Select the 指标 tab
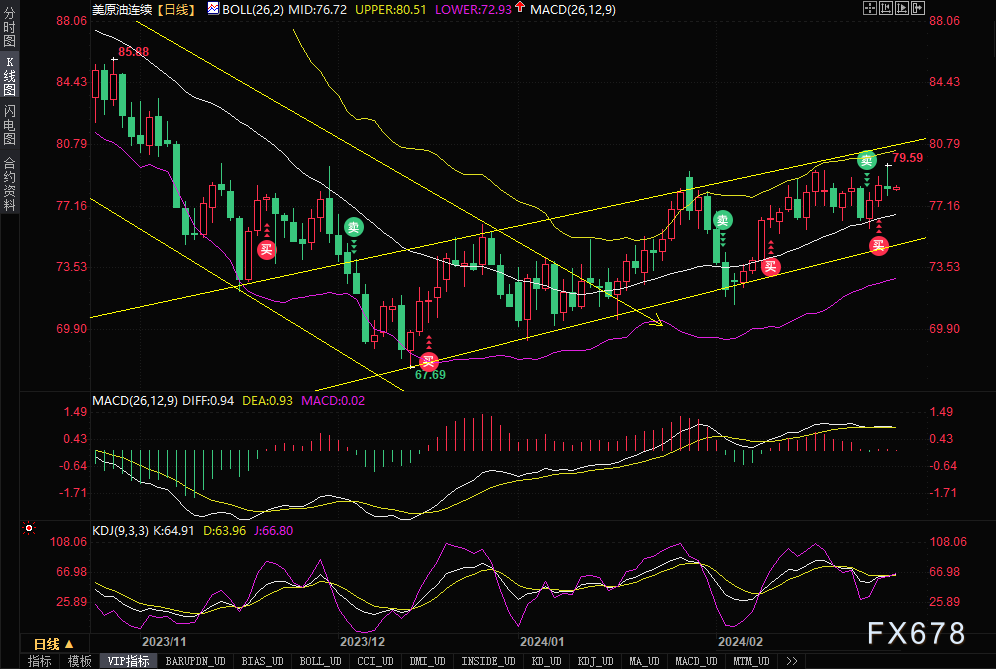 click(40, 661)
